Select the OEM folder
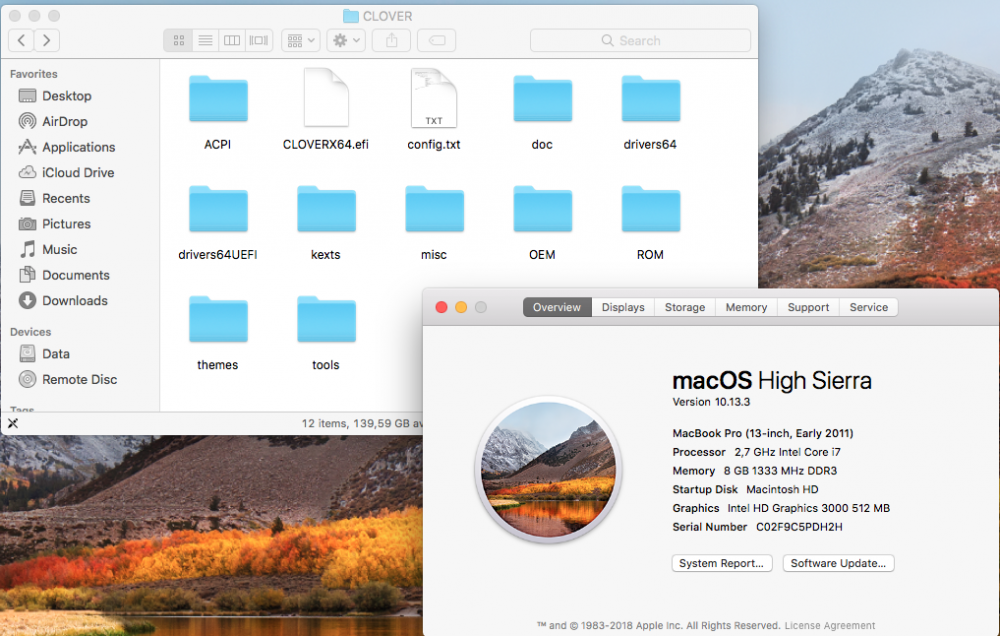Viewport: 1000px width, 636px height. 543,210
